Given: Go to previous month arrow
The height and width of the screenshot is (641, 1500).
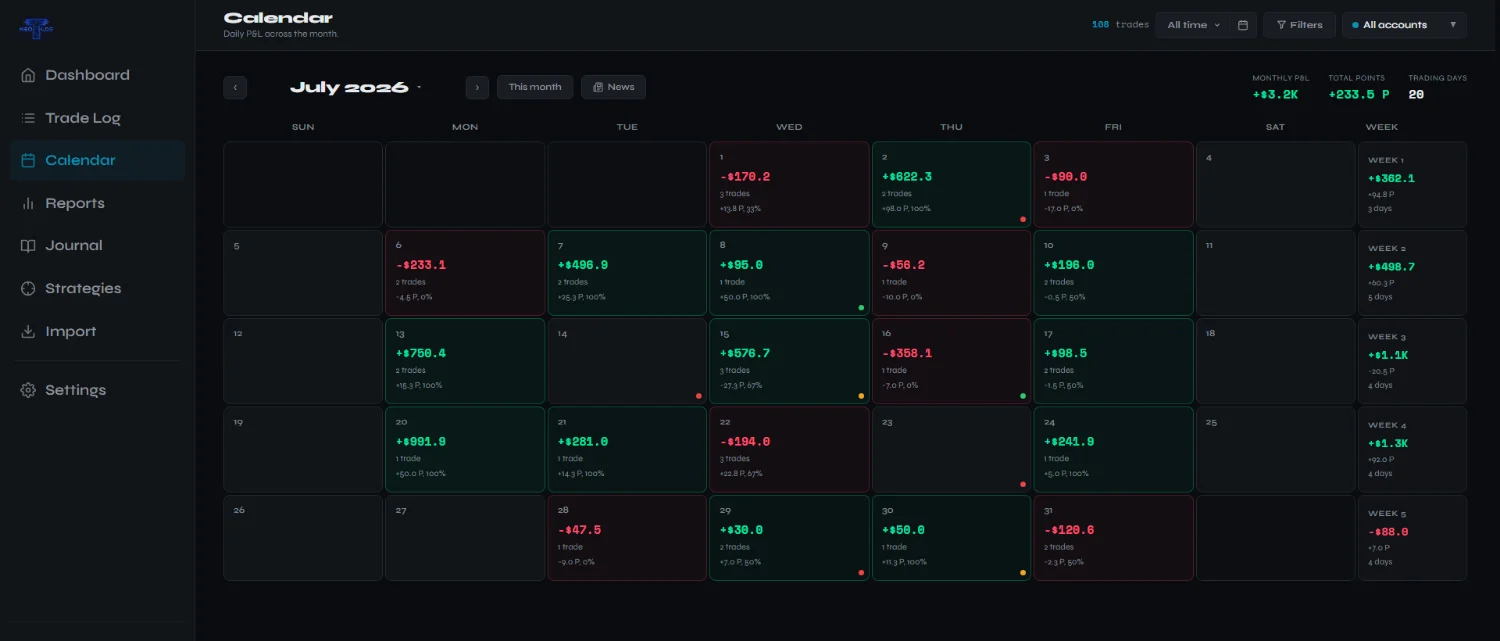Looking at the screenshot, I should click(x=235, y=87).
